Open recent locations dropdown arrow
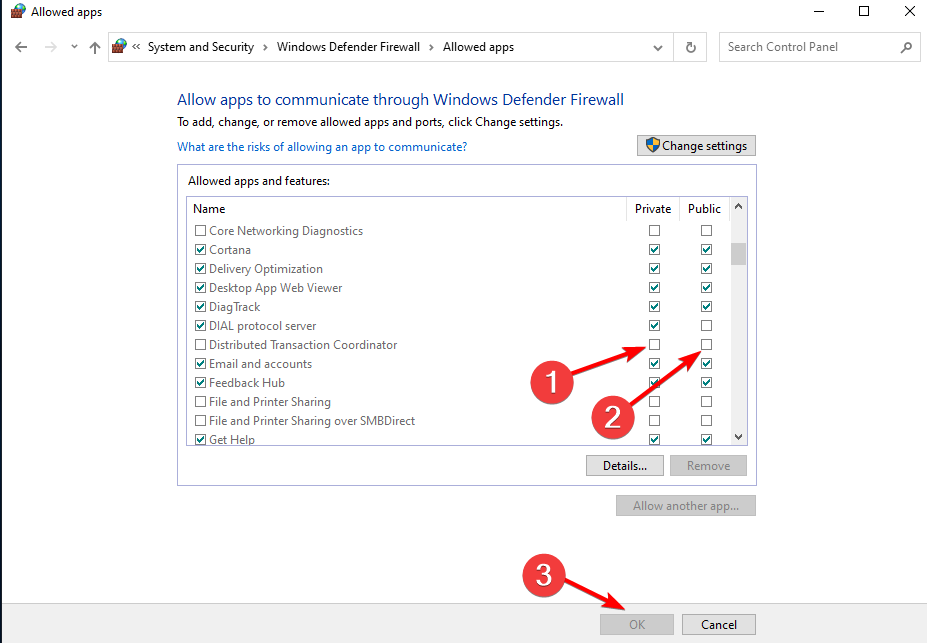Image resolution: width=927 pixels, height=643 pixels. point(74,47)
